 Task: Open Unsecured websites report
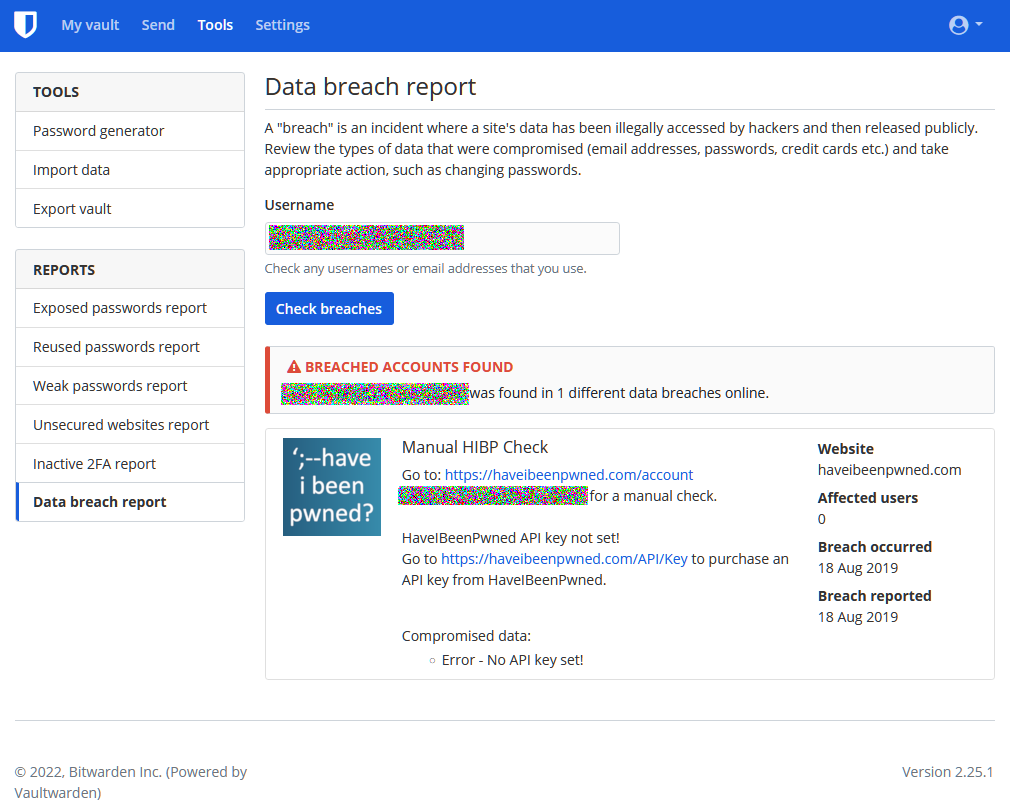[129, 425]
